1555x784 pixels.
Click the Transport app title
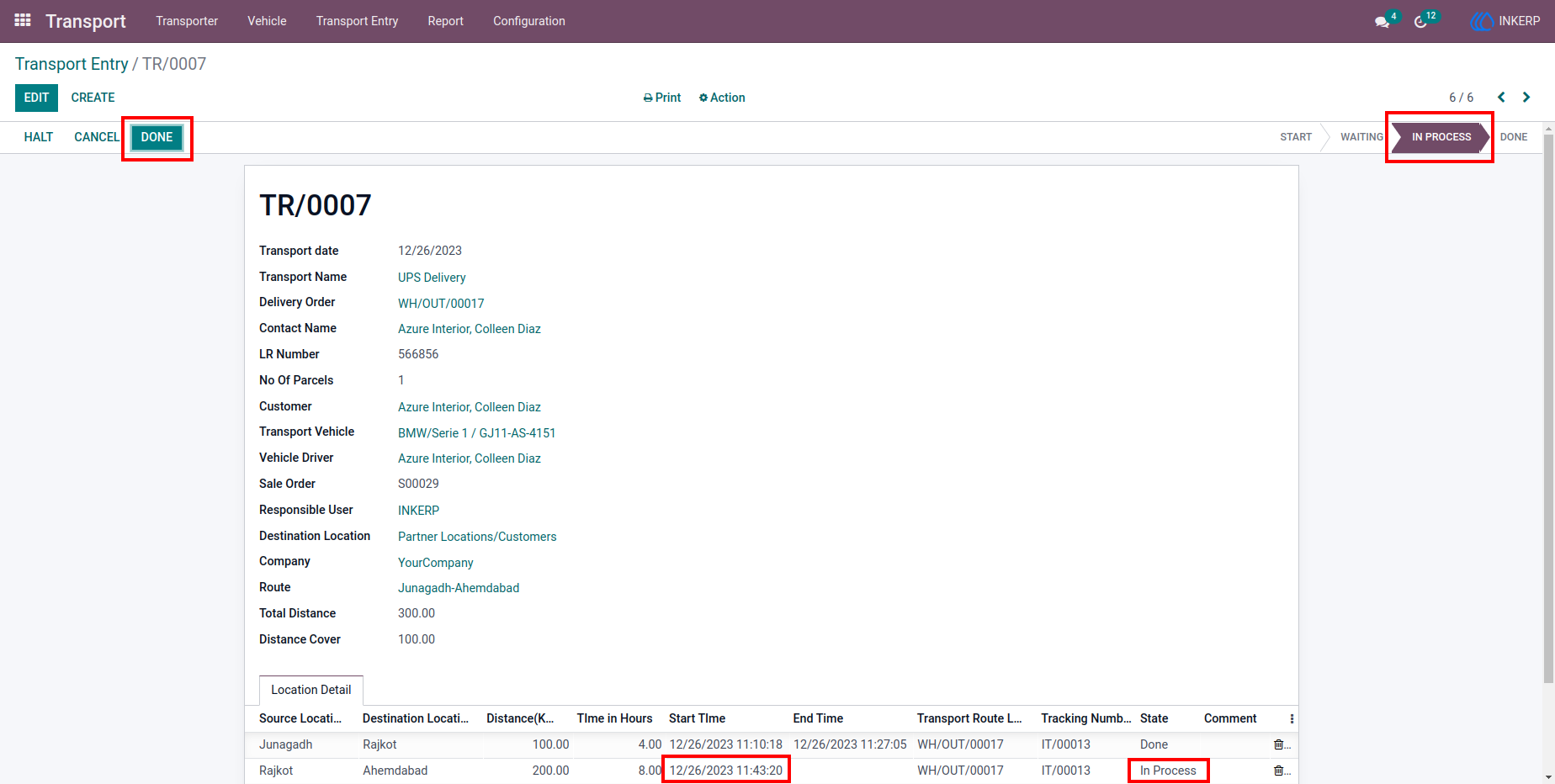(x=86, y=21)
